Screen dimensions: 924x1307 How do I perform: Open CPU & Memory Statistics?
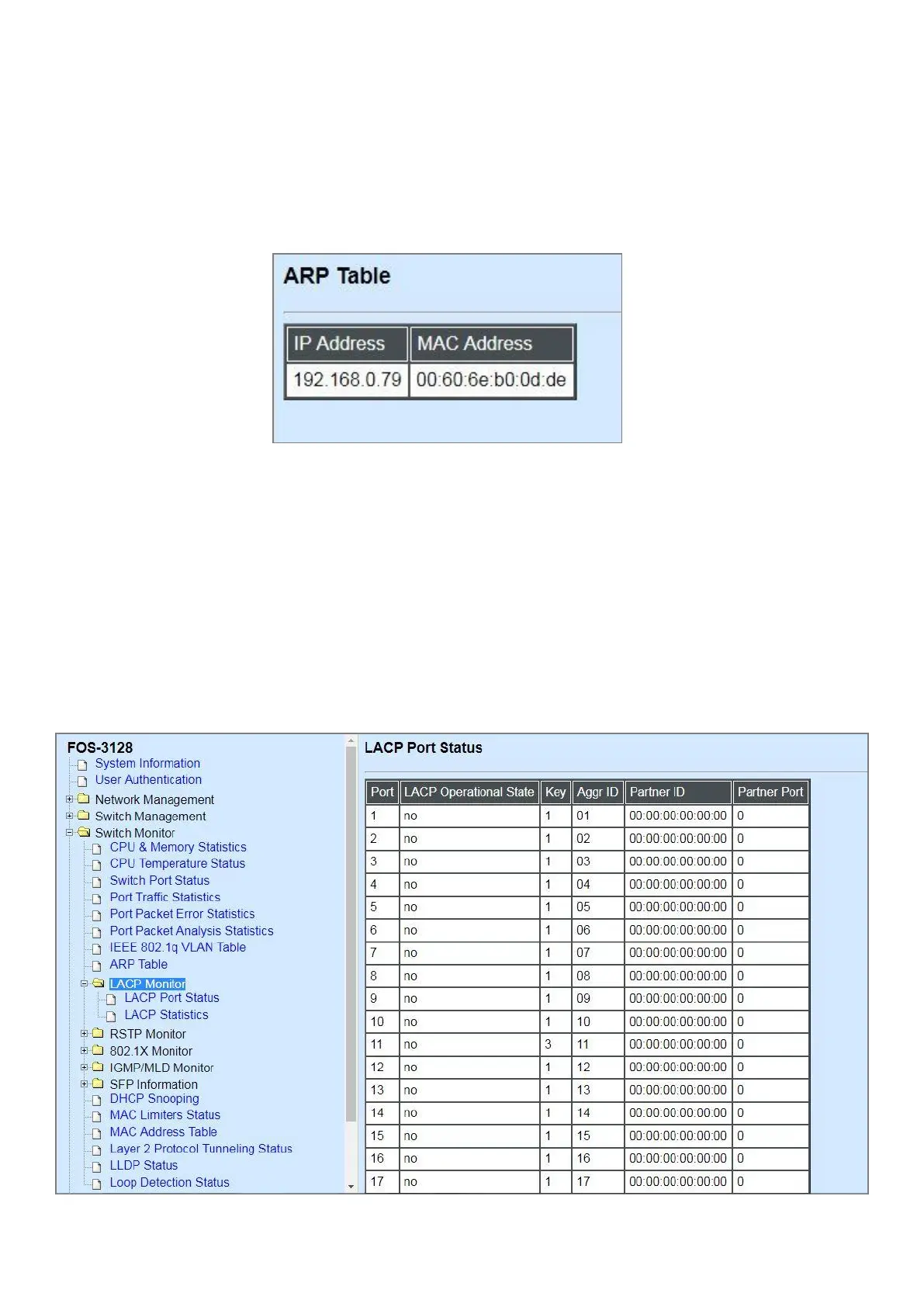[x=178, y=847]
